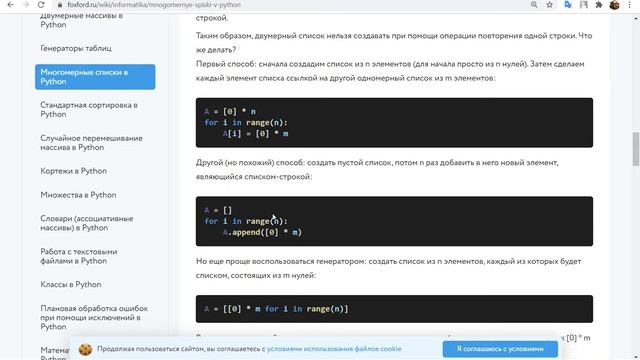Viewport: 640px width, 360px height.
Task: Open the Chrome three-dot menu
Action: 629,5
